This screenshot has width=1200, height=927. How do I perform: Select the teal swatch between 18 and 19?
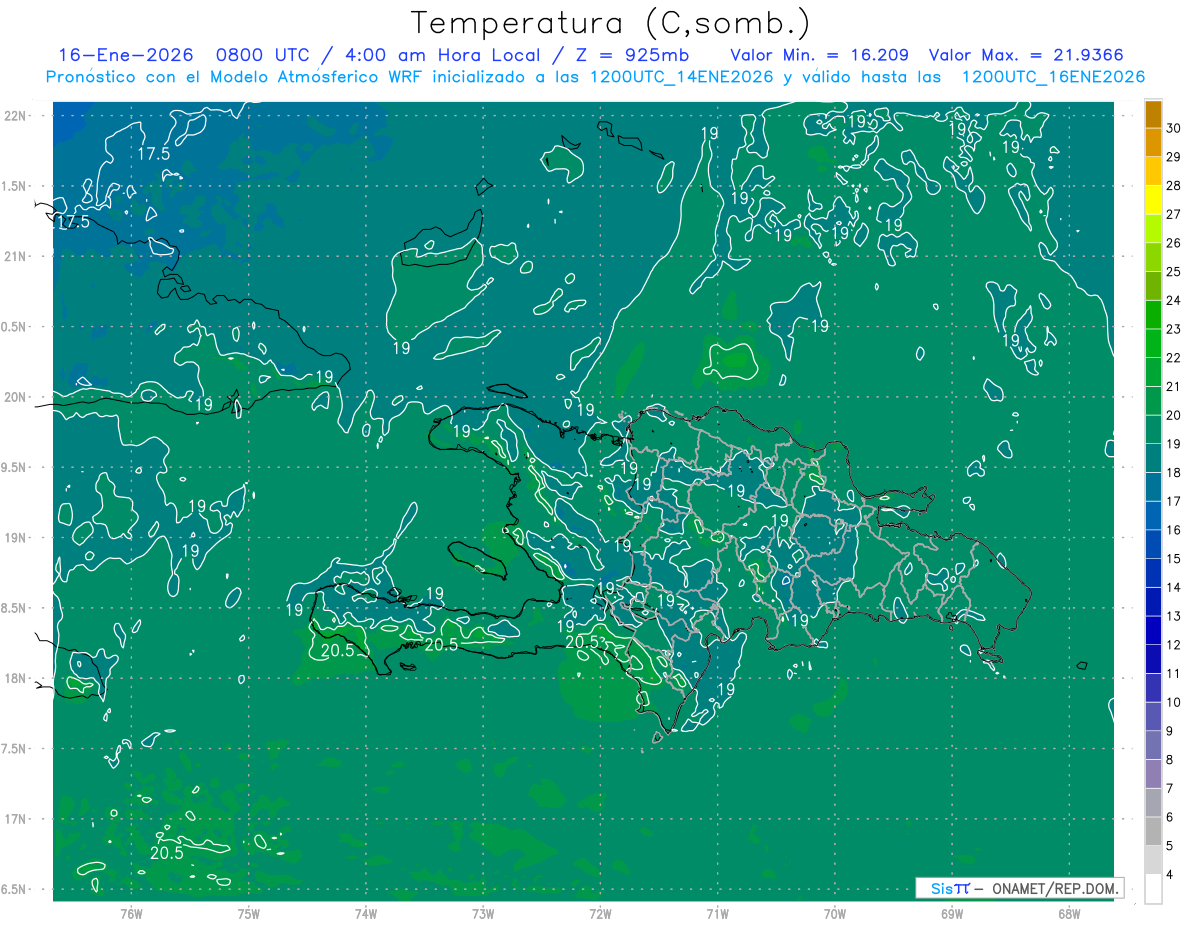click(x=1153, y=458)
